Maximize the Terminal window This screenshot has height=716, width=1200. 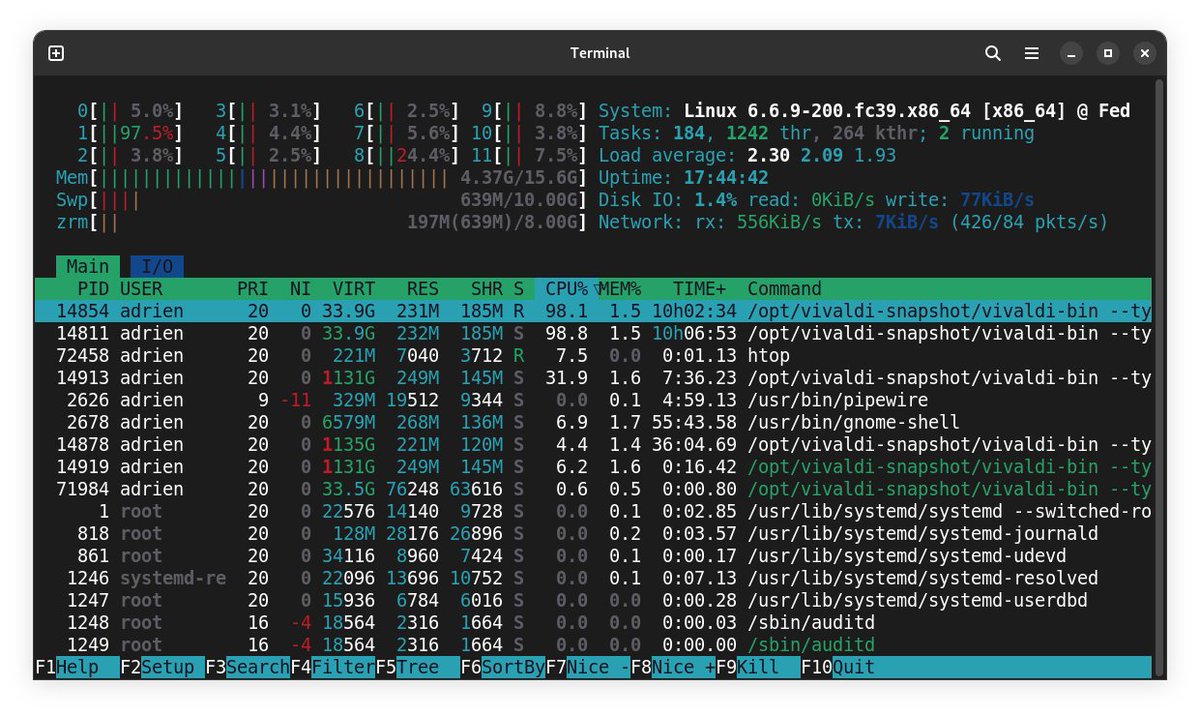[1108, 54]
